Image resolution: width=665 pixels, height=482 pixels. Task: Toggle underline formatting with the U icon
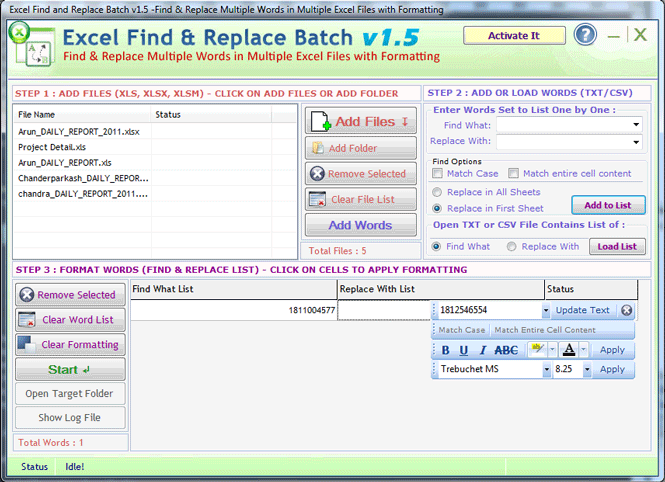[464, 350]
